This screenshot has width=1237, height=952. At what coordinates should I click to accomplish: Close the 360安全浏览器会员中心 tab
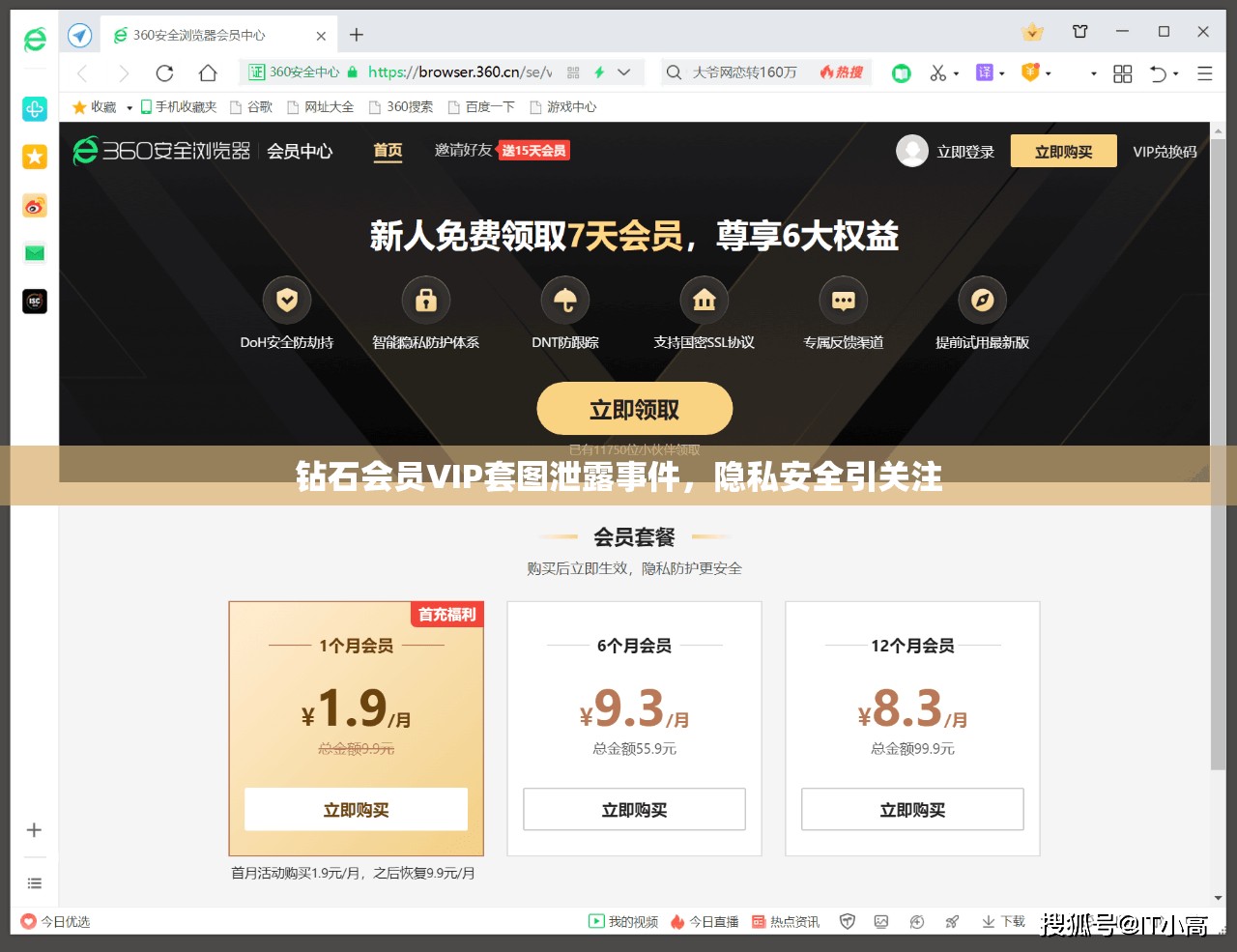click(x=321, y=36)
